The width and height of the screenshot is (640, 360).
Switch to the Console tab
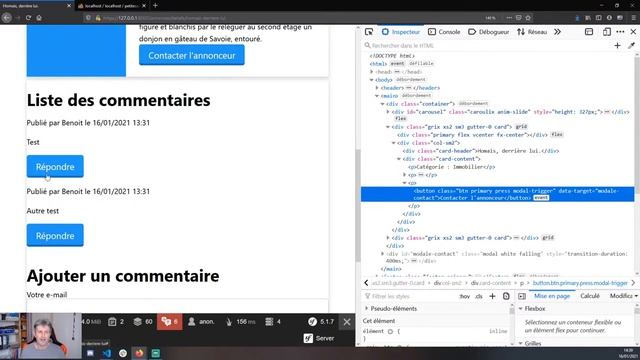[x=444, y=32]
